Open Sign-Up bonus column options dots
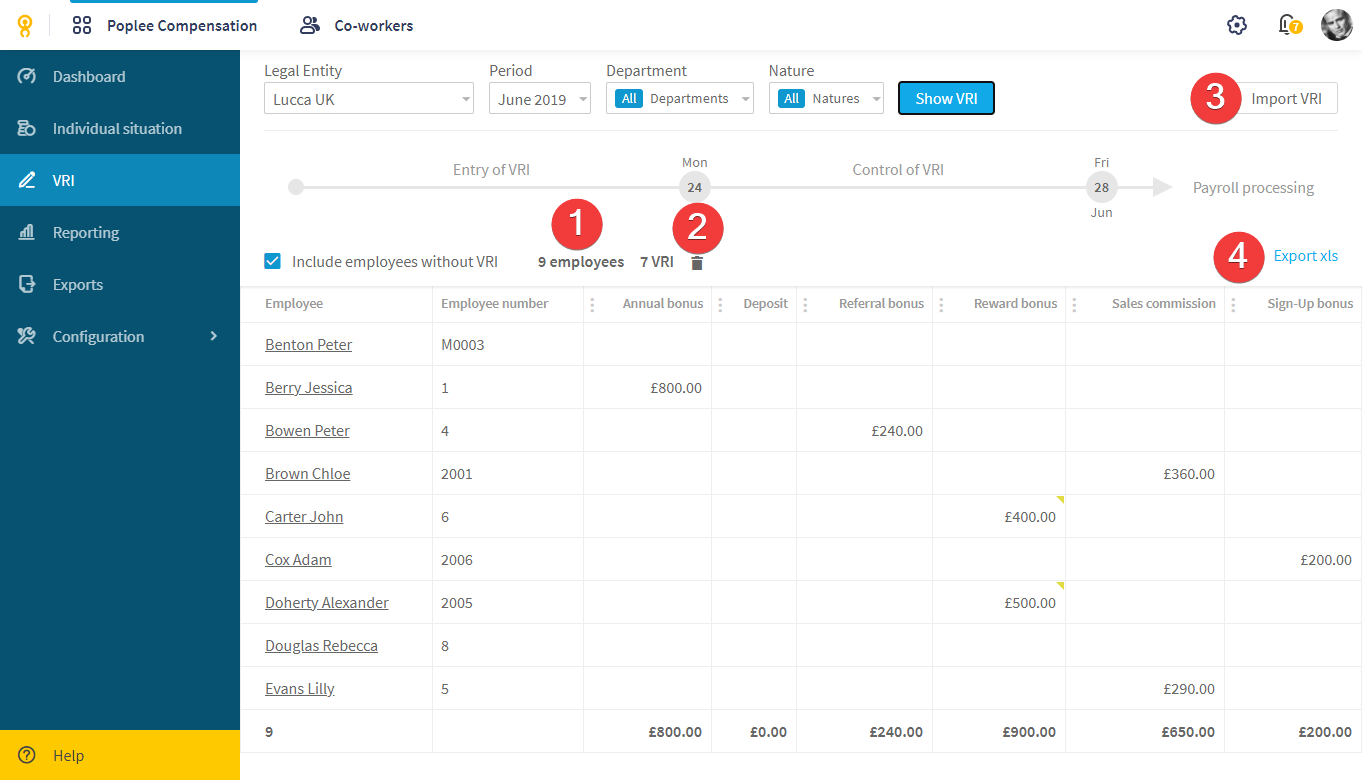 point(1233,304)
